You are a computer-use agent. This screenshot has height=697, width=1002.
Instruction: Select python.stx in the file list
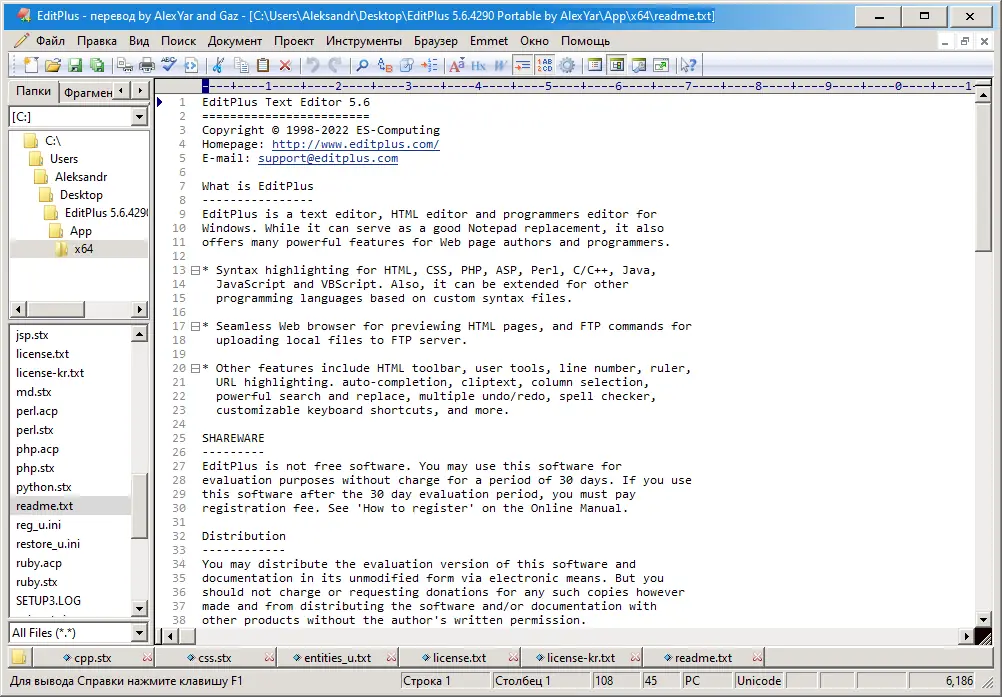tap(43, 487)
